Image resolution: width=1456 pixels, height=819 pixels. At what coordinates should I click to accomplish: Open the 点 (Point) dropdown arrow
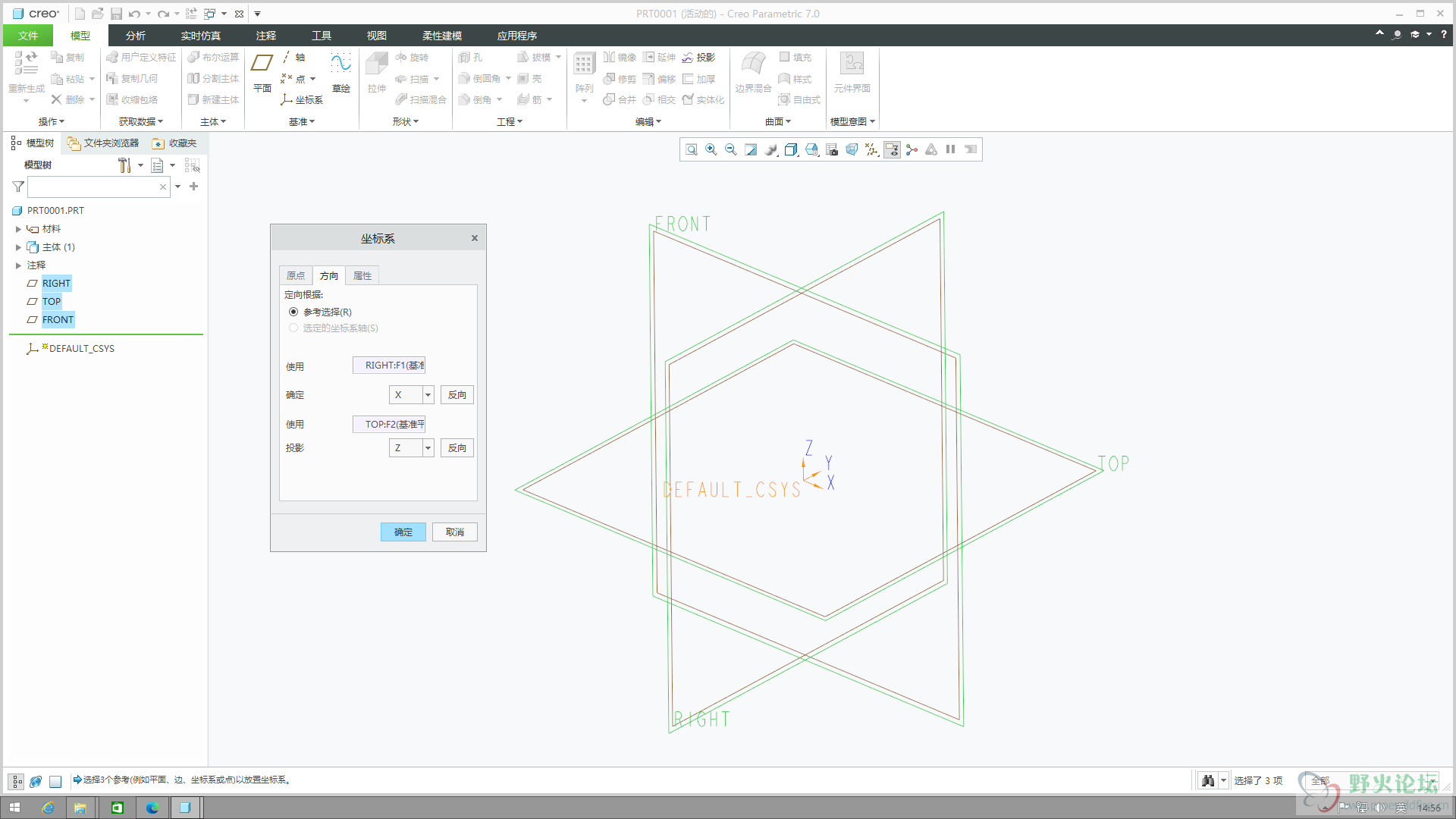312,79
